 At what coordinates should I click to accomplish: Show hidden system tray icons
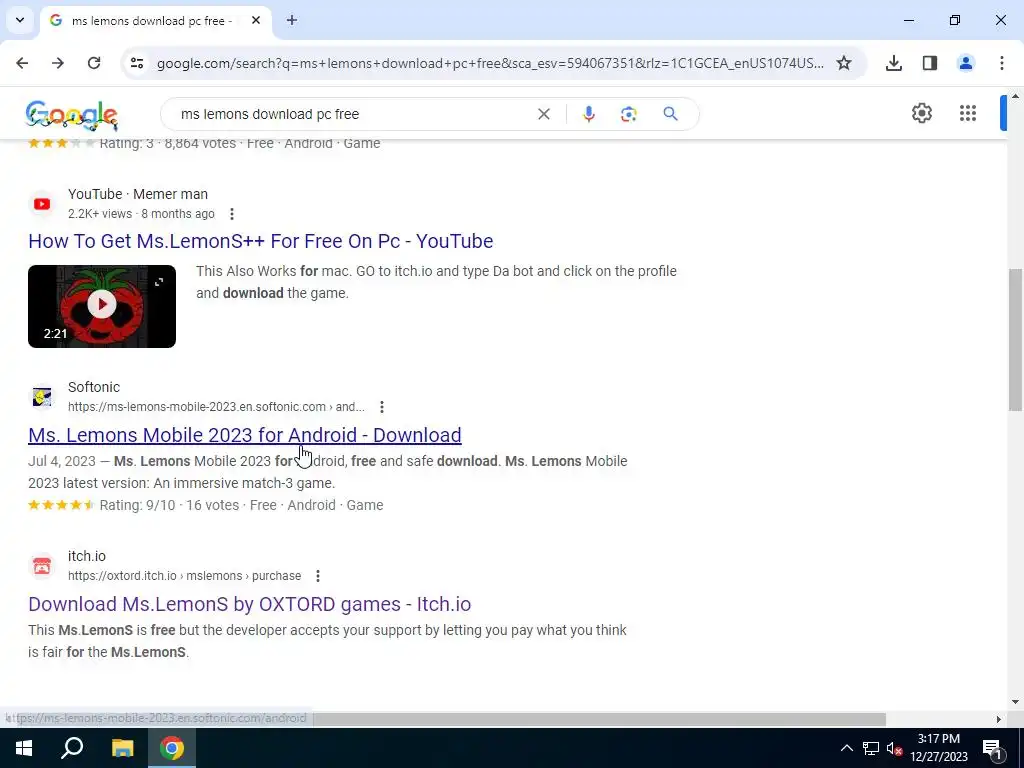pos(846,748)
